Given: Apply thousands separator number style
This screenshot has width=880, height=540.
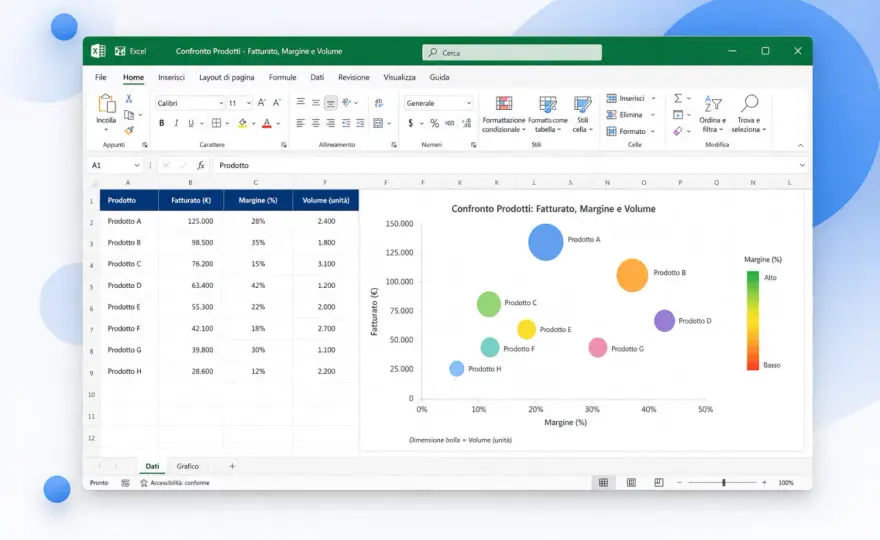Looking at the screenshot, I should coord(450,123).
